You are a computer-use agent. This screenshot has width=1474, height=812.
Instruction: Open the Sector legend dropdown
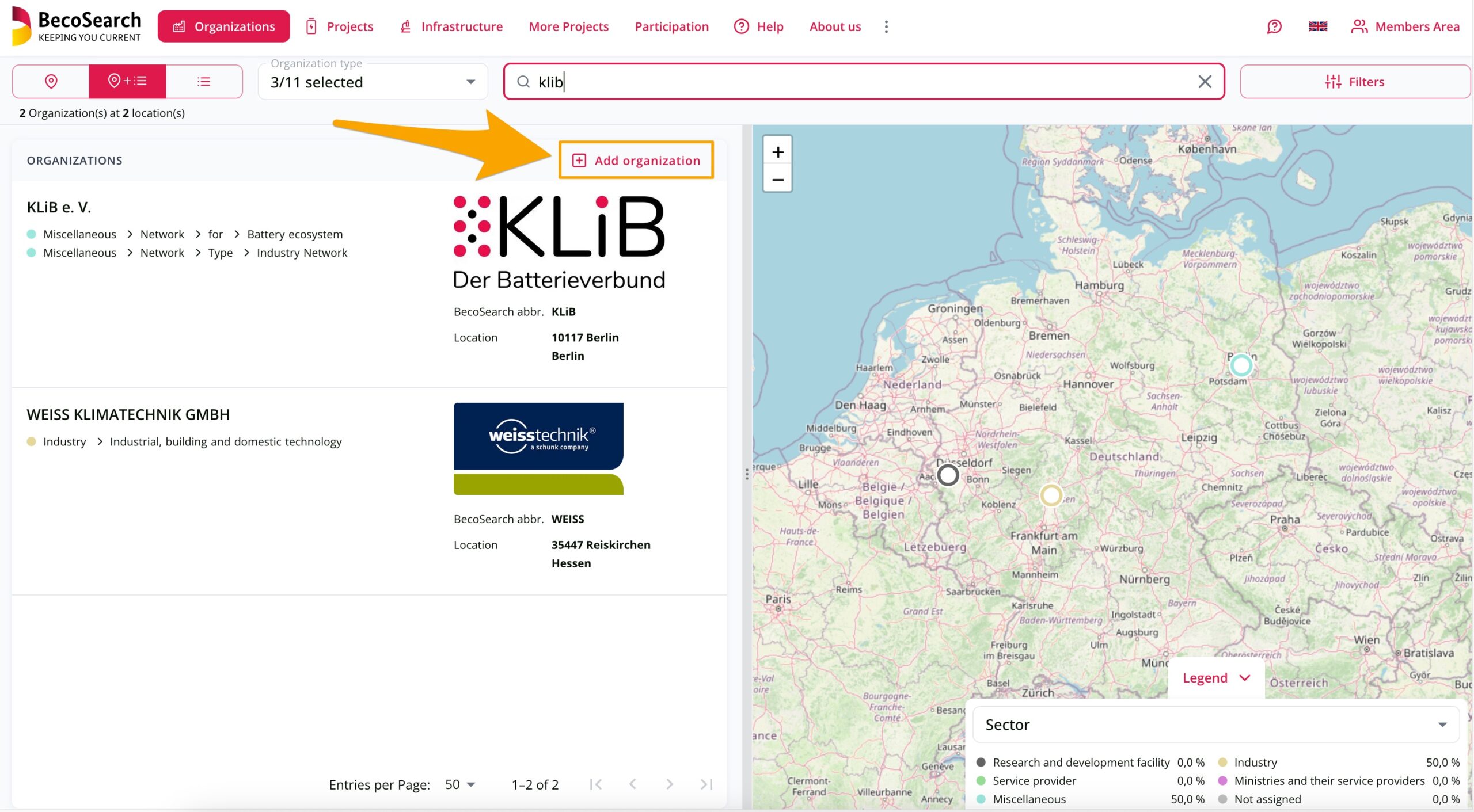(x=1215, y=725)
